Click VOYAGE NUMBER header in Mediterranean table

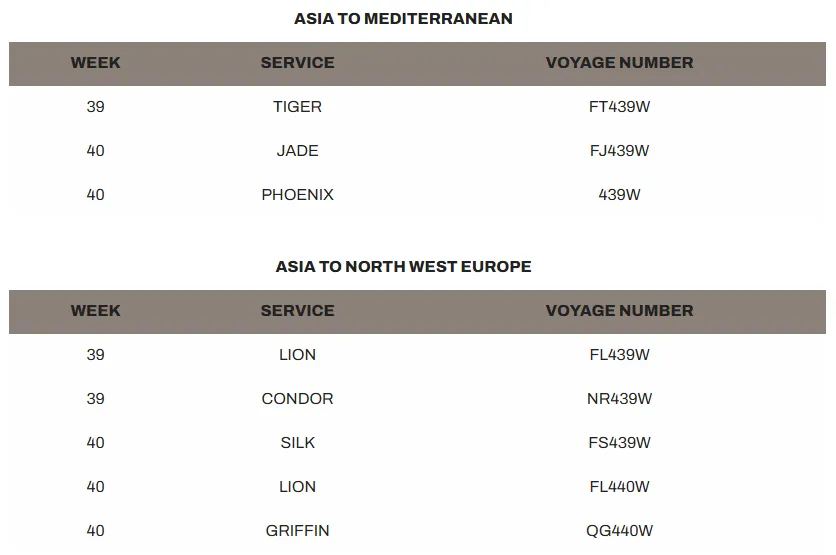point(620,63)
